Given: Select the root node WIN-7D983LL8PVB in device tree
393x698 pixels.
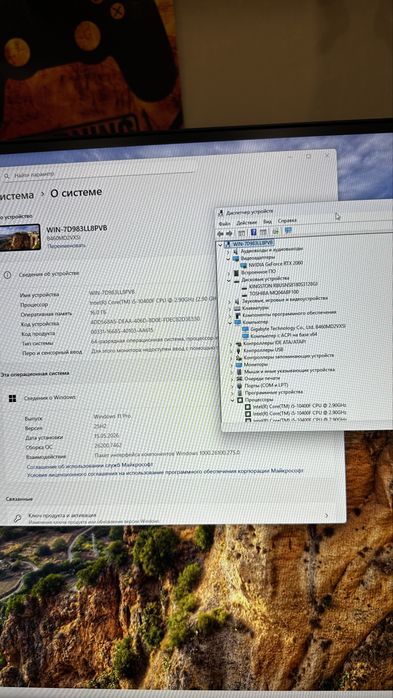Looking at the screenshot, I should (252, 243).
